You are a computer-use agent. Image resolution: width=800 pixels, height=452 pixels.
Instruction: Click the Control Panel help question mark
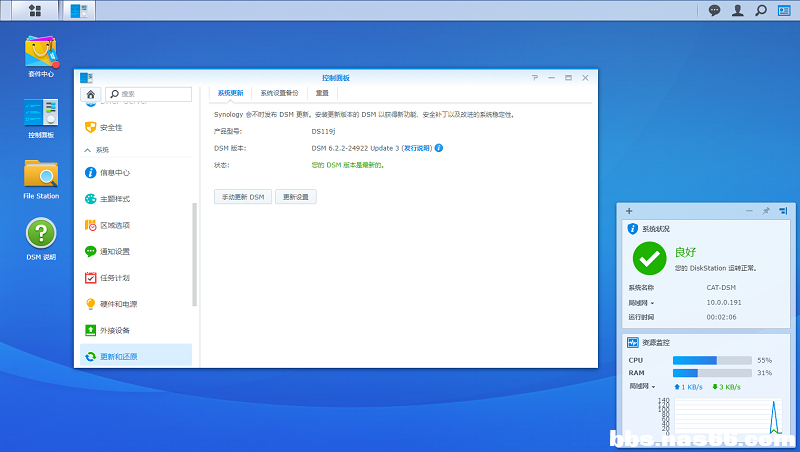[535, 78]
